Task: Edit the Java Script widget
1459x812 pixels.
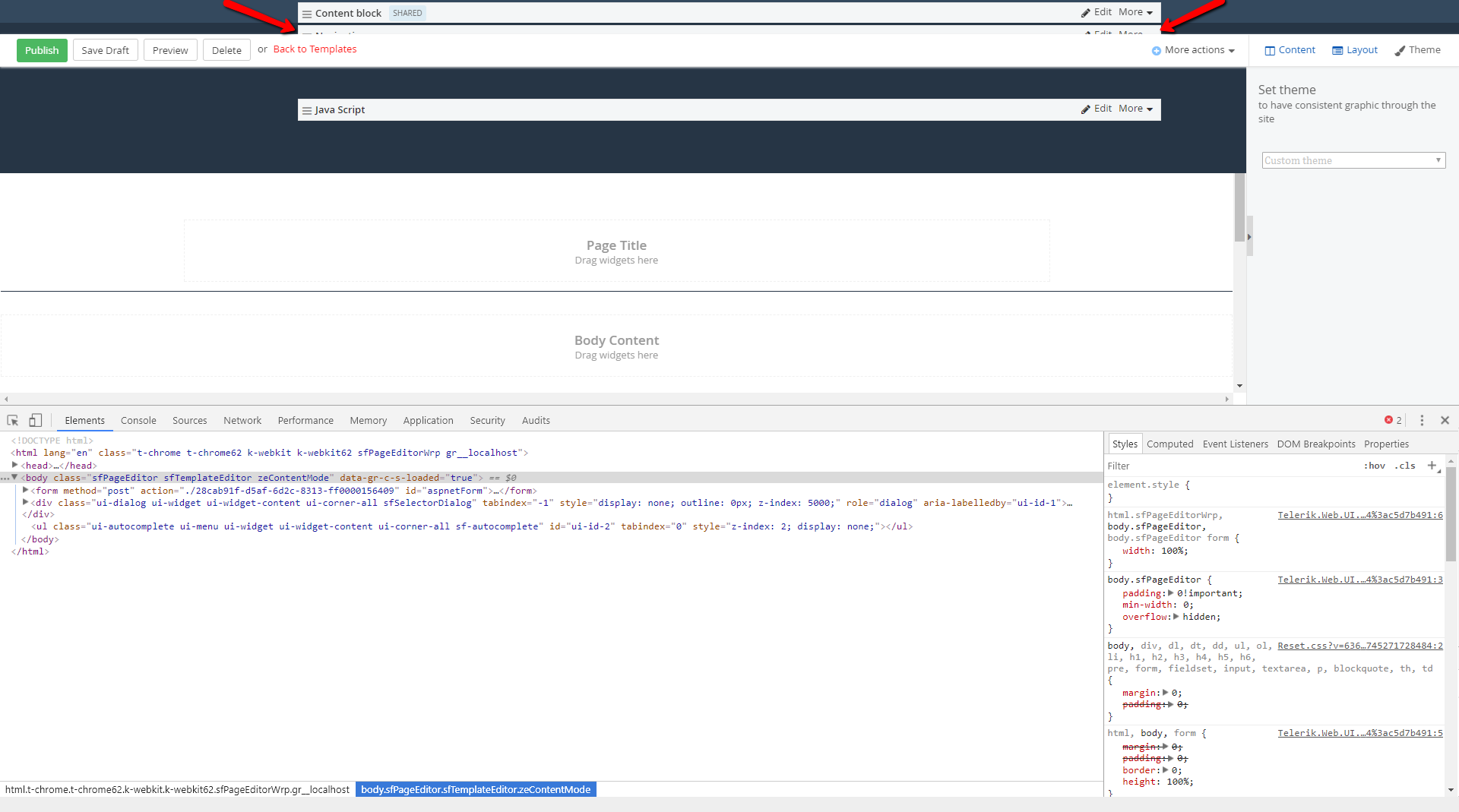Action: coord(1097,109)
